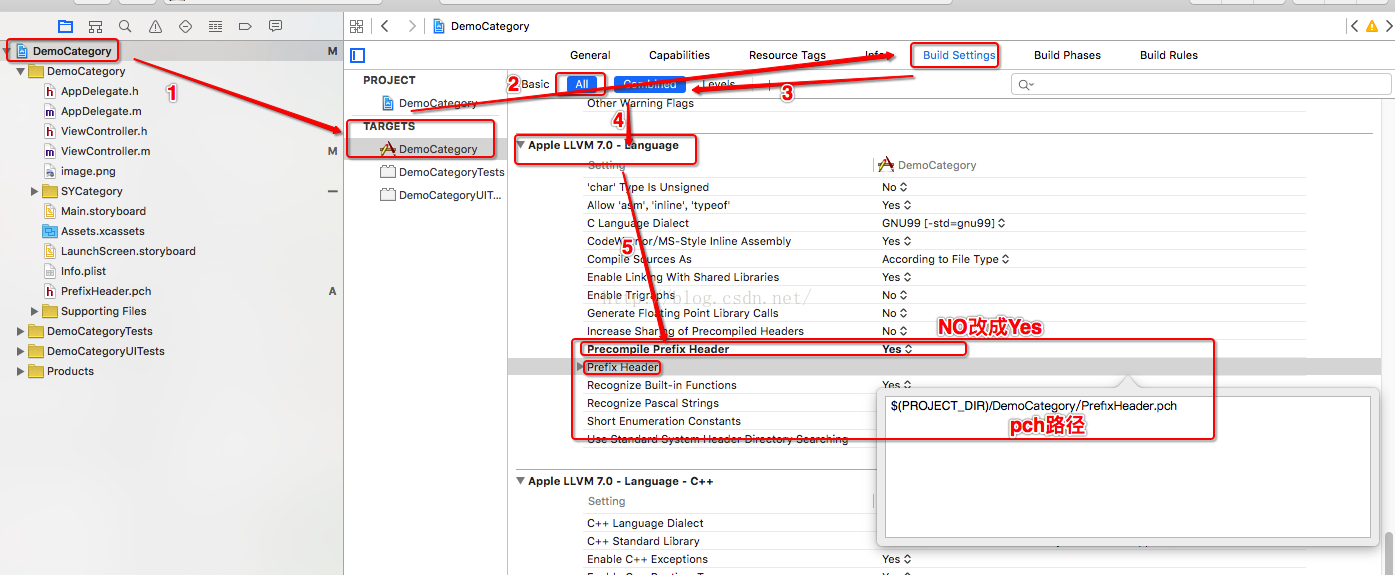Open the Issue navigator warning icon

(x=155, y=26)
